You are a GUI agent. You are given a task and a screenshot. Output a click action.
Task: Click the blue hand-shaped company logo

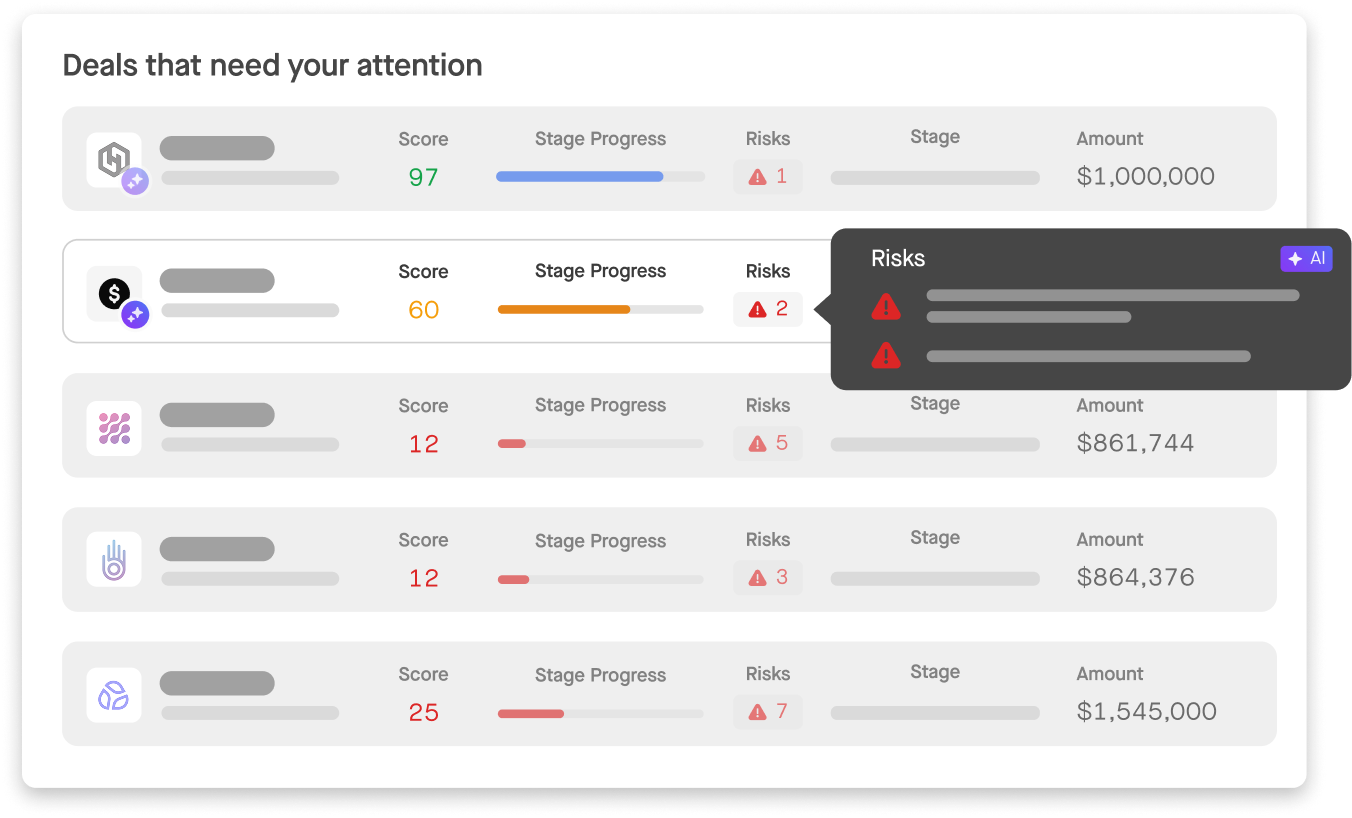coord(114,560)
